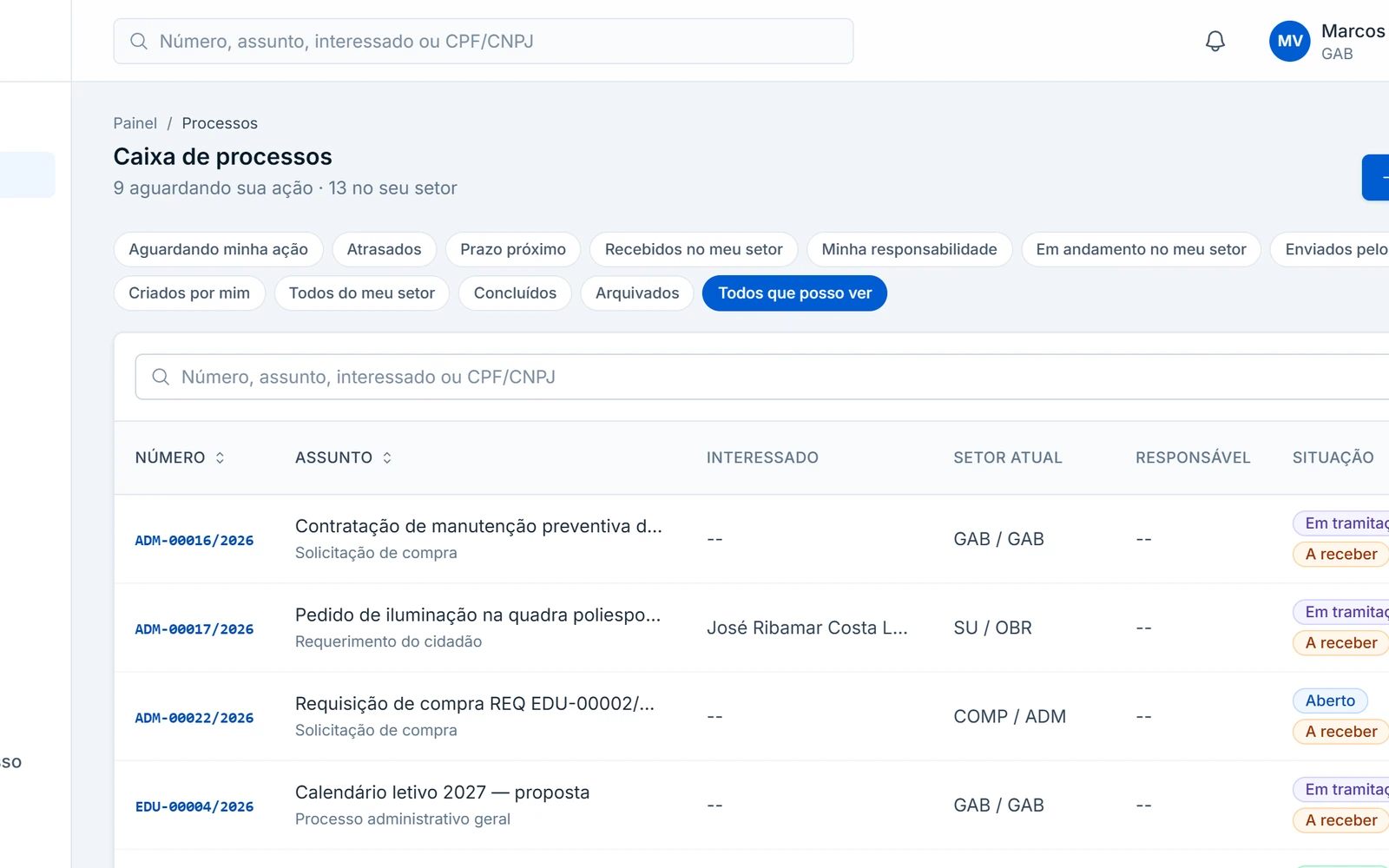Image resolution: width=1389 pixels, height=868 pixels.
Task: Focus the process list search field
Action: [762, 377]
